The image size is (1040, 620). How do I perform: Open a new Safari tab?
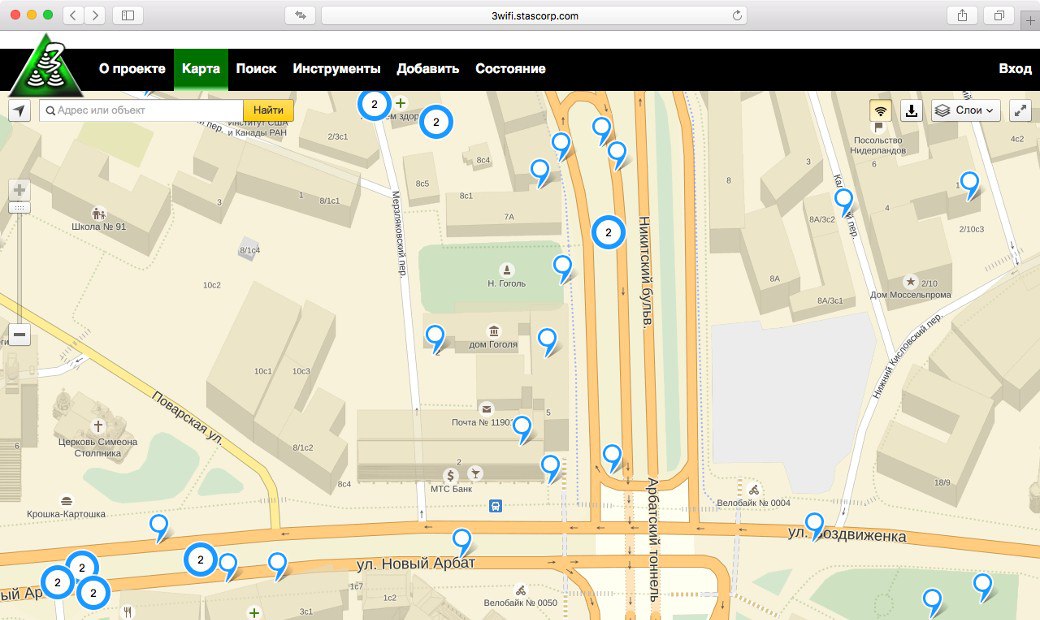tap(1030, 21)
